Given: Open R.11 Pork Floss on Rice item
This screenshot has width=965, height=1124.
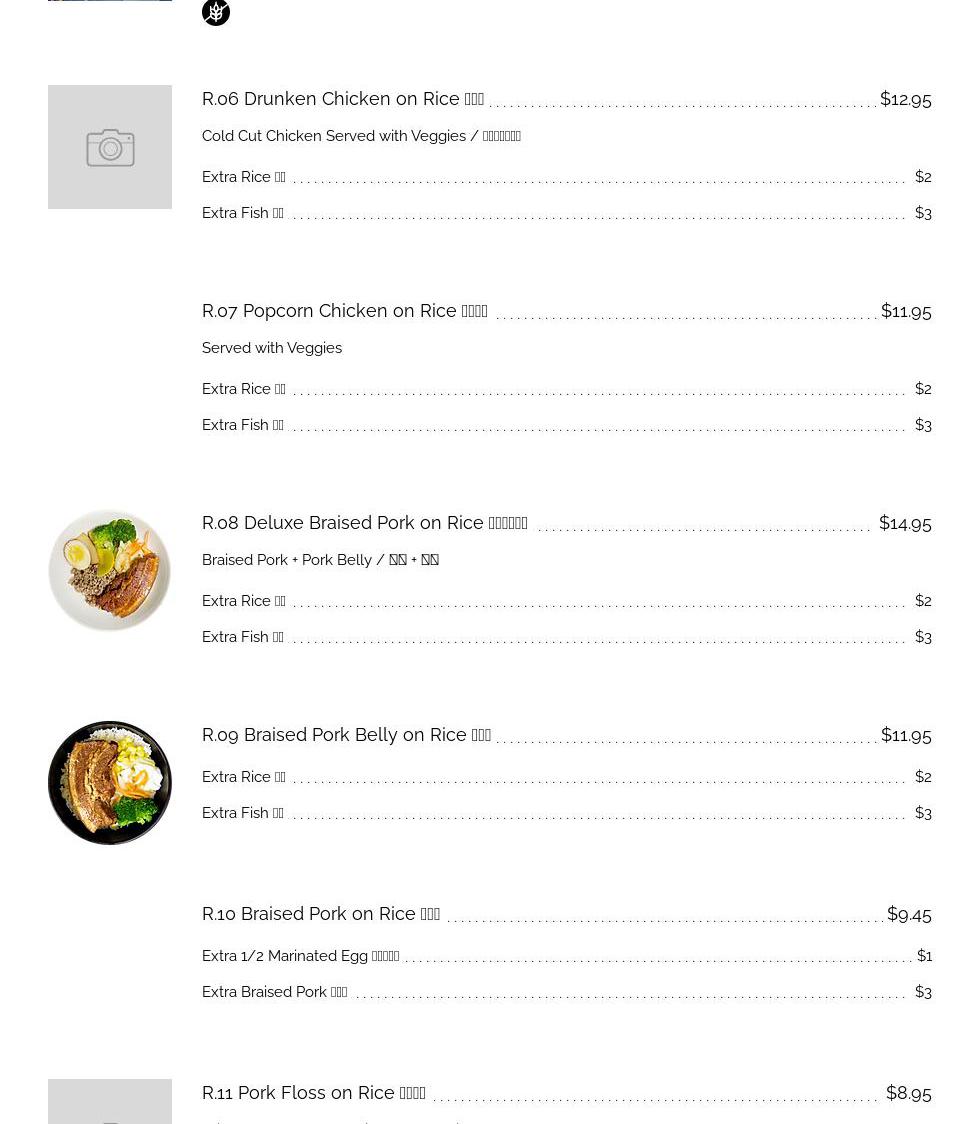Looking at the screenshot, I should point(314,1093).
